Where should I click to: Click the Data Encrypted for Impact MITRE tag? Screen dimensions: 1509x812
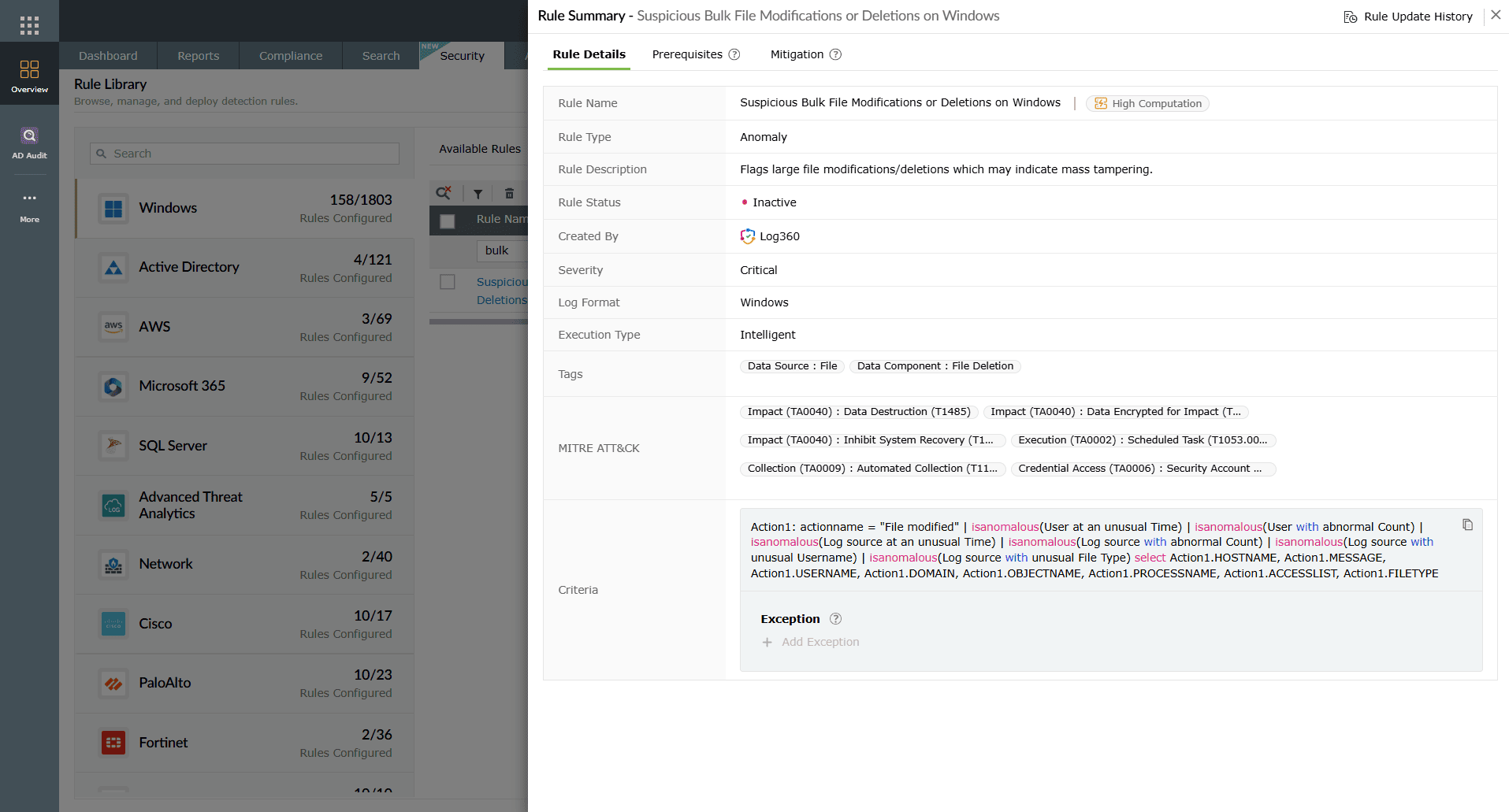[1116, 412]
